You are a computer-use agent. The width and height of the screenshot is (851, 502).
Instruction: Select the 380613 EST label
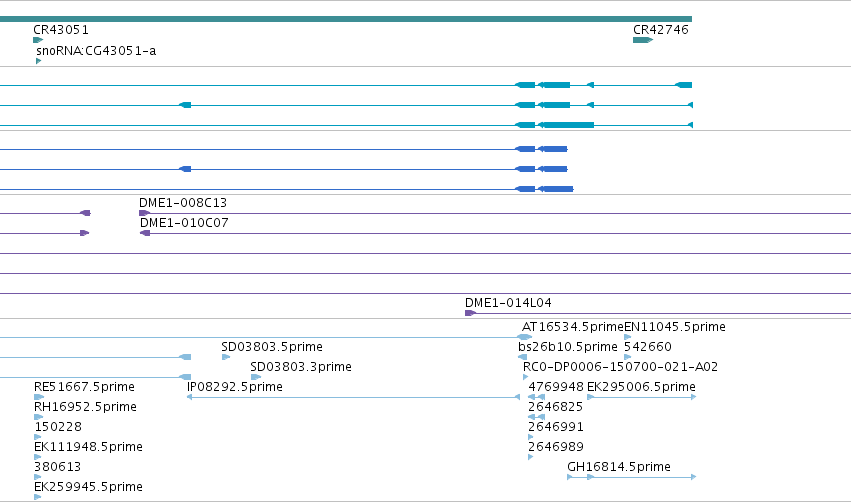click(57, 467)
